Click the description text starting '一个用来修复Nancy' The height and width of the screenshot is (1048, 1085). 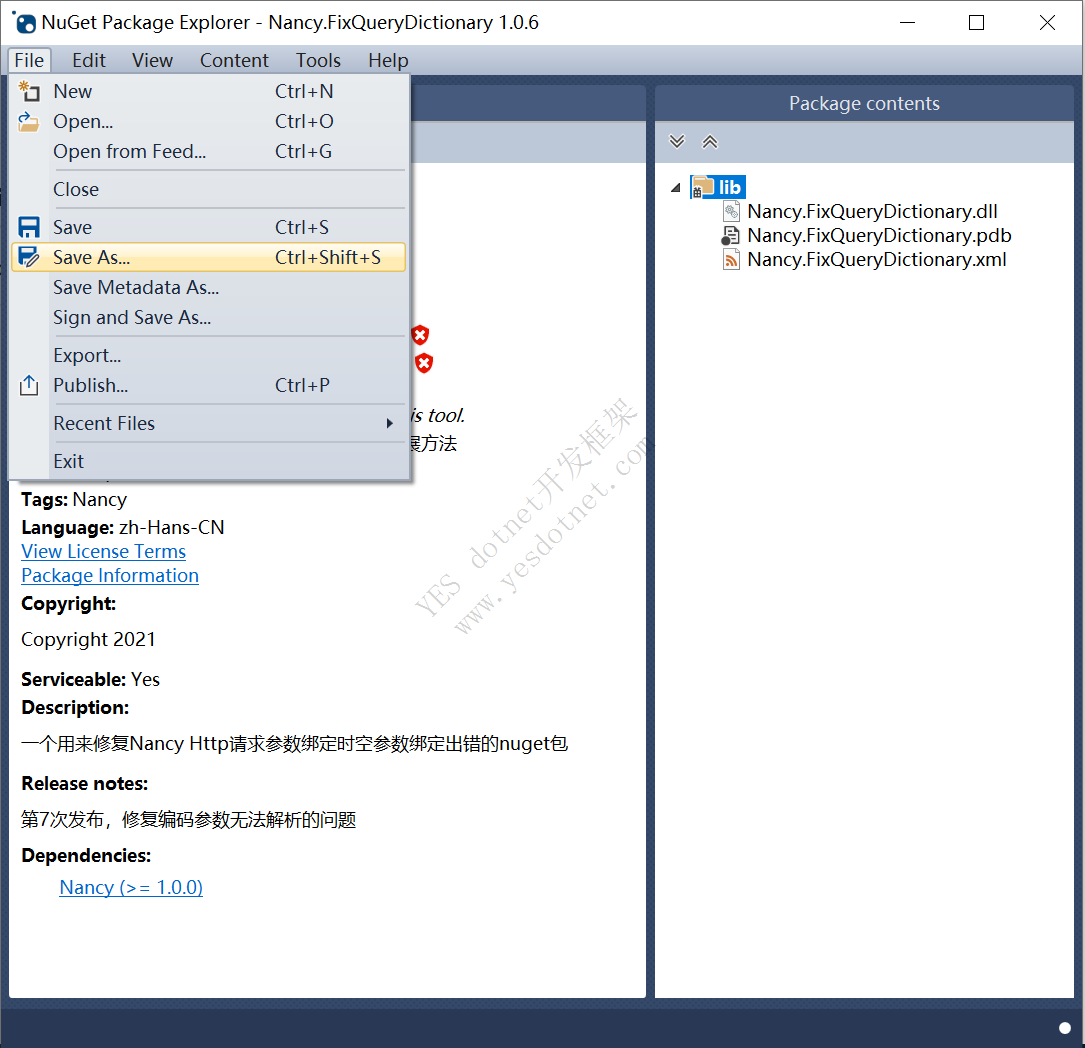click(x=295, y=744)
